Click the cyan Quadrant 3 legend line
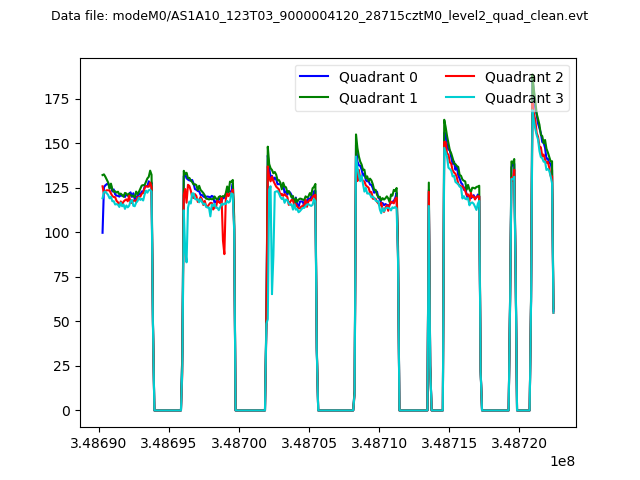 click(x=463, y=98)
